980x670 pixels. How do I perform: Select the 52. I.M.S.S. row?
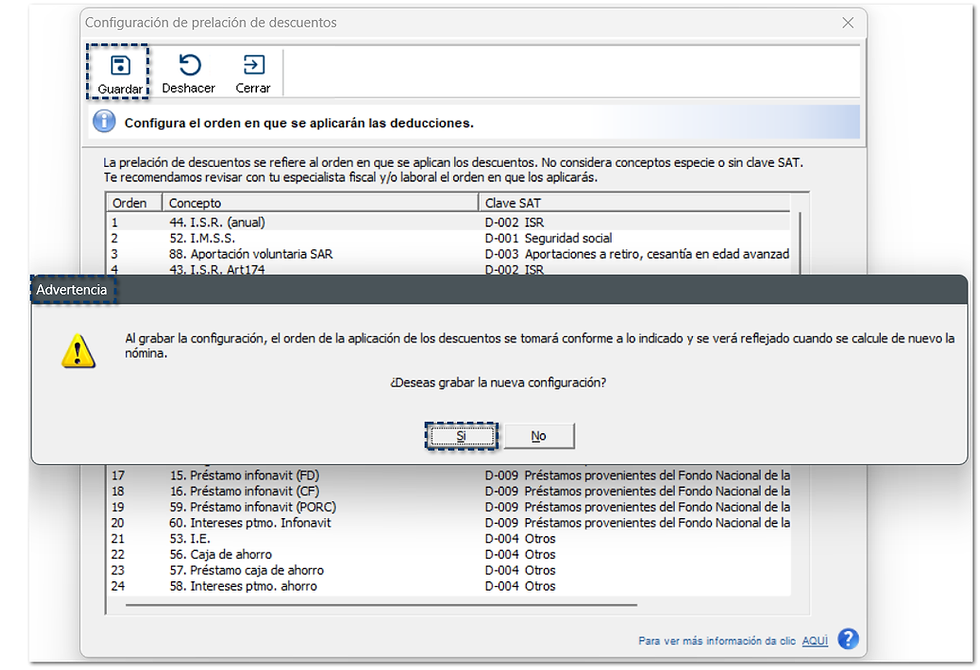(449, 238)
